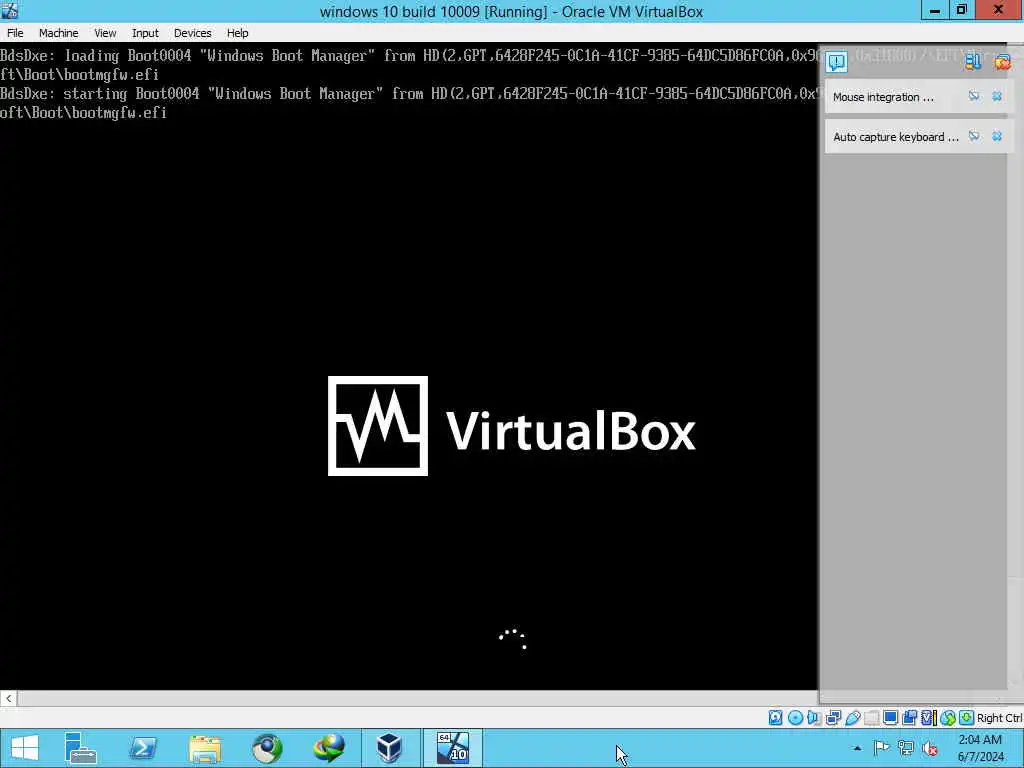Image resolution: width=1024 pixels, height=768 pixels.
Task: Click the optical disc status icon
Action: coord(795,718)
